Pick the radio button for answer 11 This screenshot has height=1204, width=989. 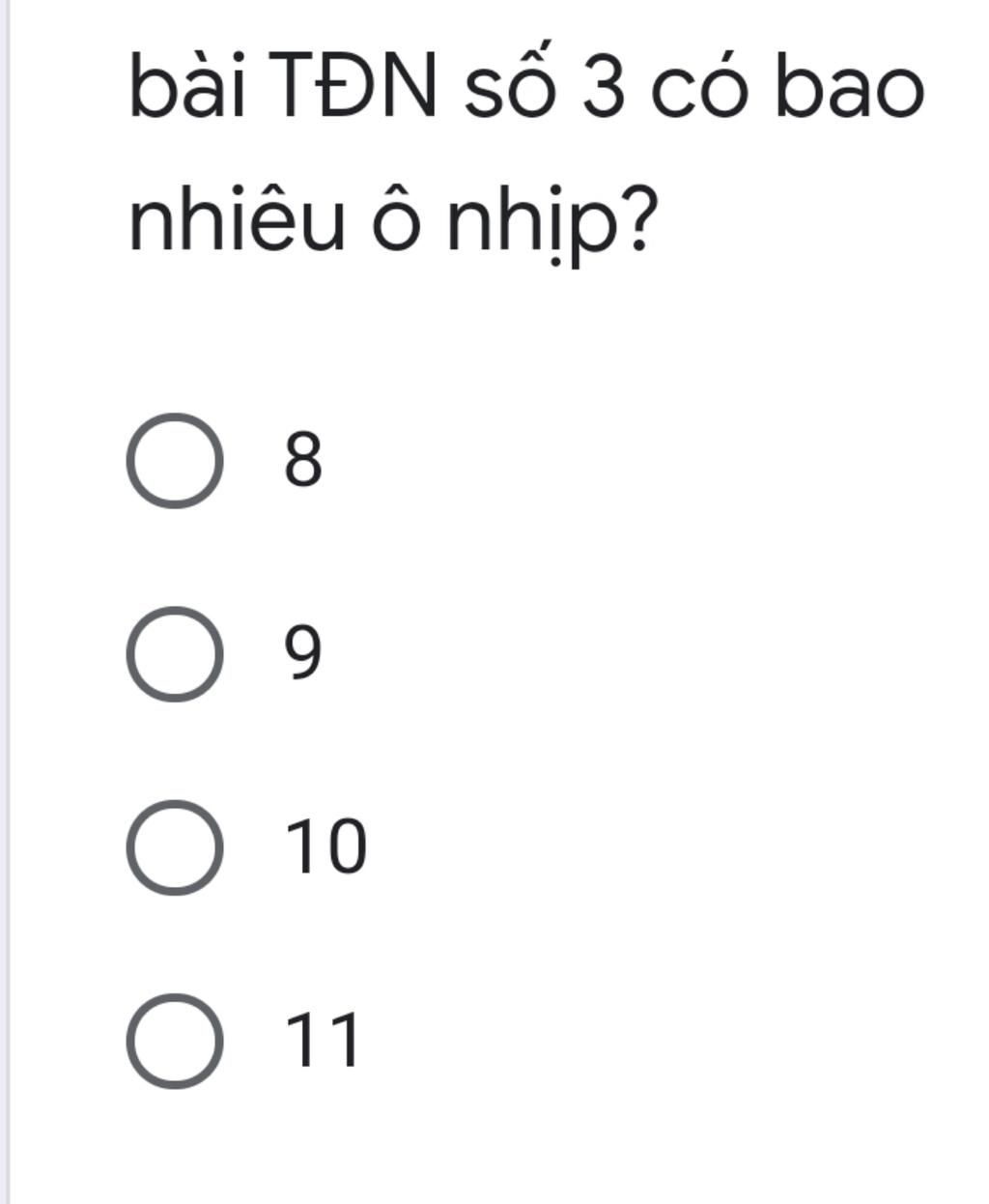click(175, 1040)
